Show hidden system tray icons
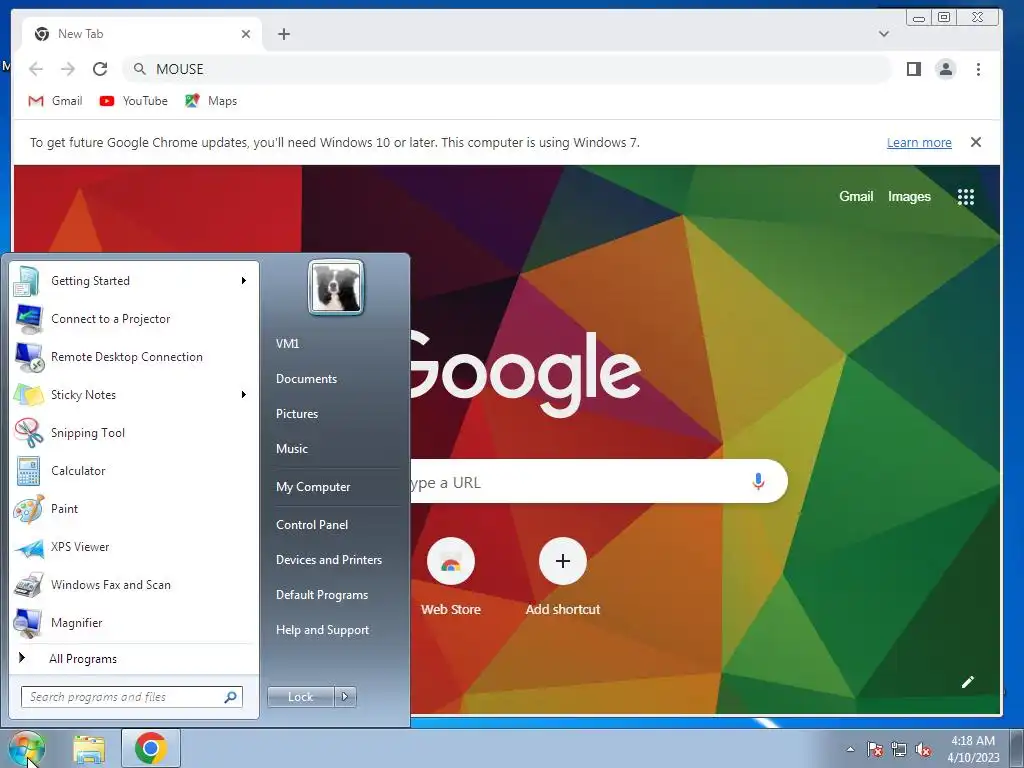The image size is (1024, 768). tap(850, 749)
